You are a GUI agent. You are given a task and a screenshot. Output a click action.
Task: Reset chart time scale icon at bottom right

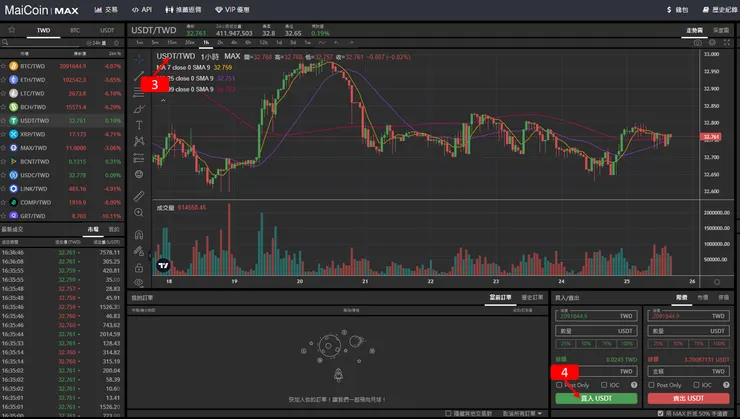click(x=717, y=282)
